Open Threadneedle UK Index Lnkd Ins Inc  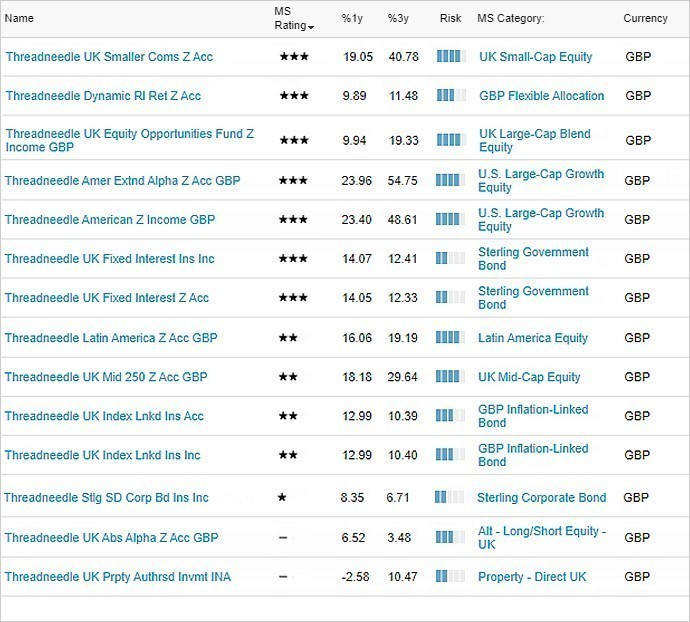tap(102, 455)
